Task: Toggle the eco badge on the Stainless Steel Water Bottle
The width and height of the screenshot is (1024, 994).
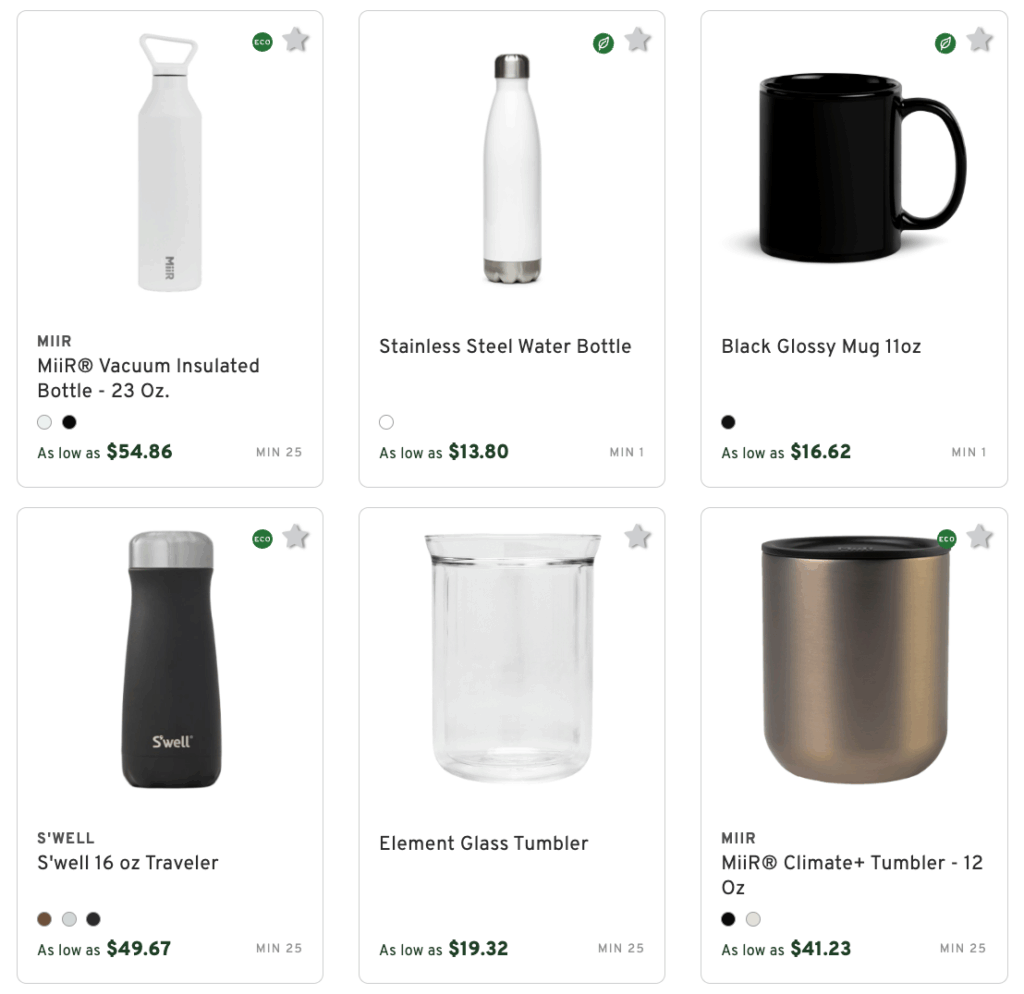Action: point(603,44)
